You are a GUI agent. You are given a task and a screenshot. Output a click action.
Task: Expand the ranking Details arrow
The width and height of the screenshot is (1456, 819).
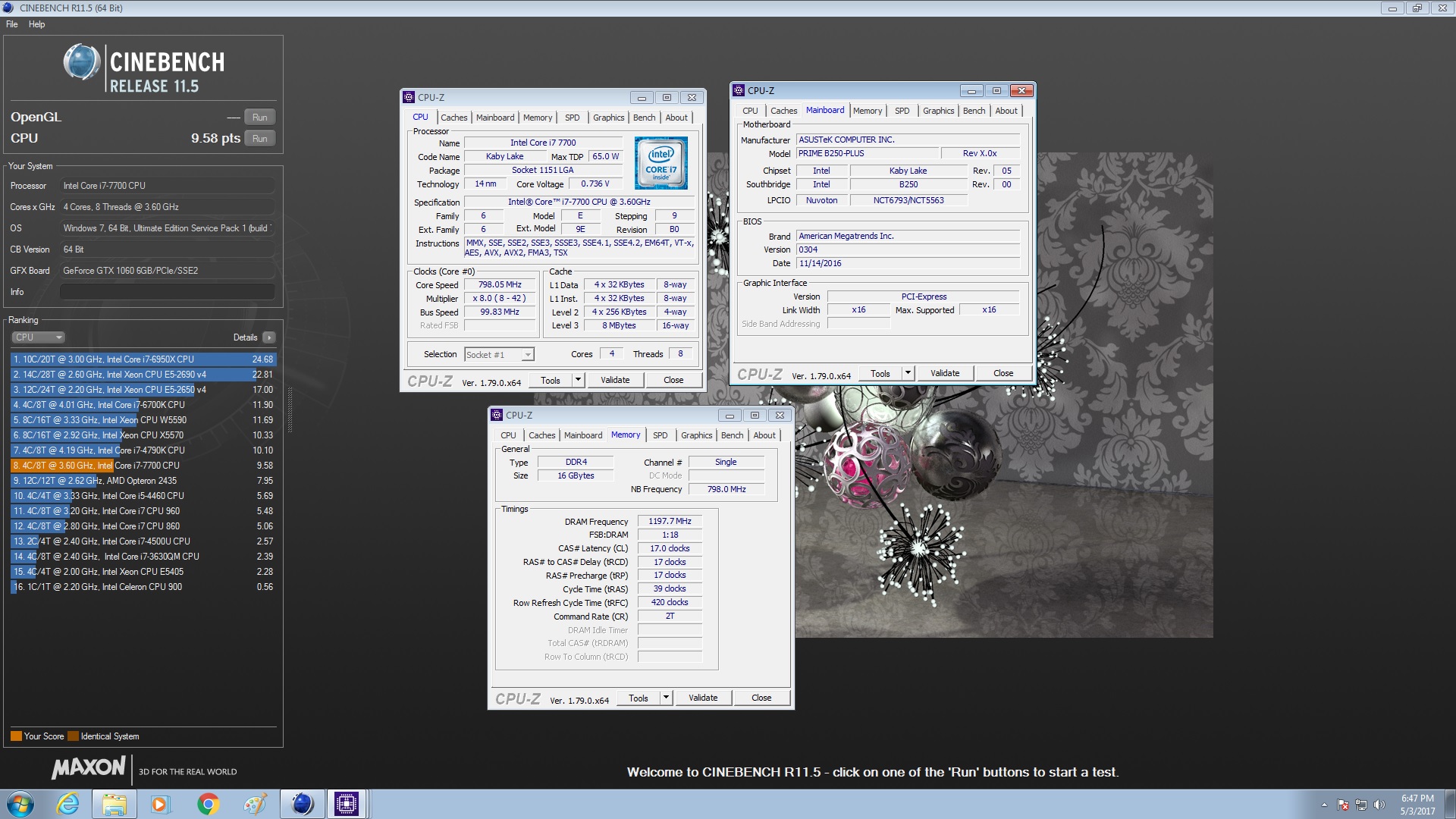[269, 337]
